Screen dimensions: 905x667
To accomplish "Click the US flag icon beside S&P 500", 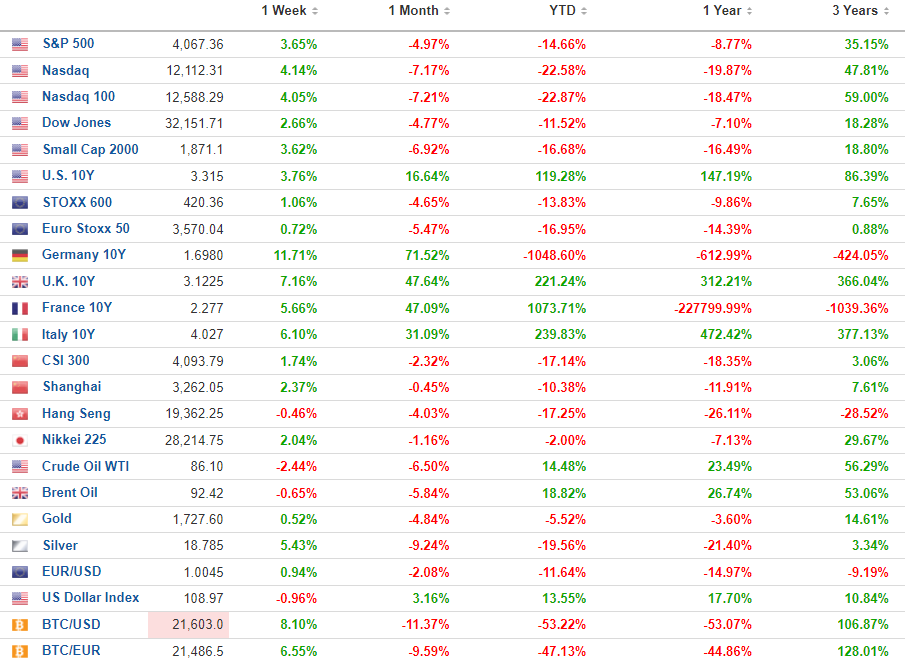I will [x=20, y=44].
